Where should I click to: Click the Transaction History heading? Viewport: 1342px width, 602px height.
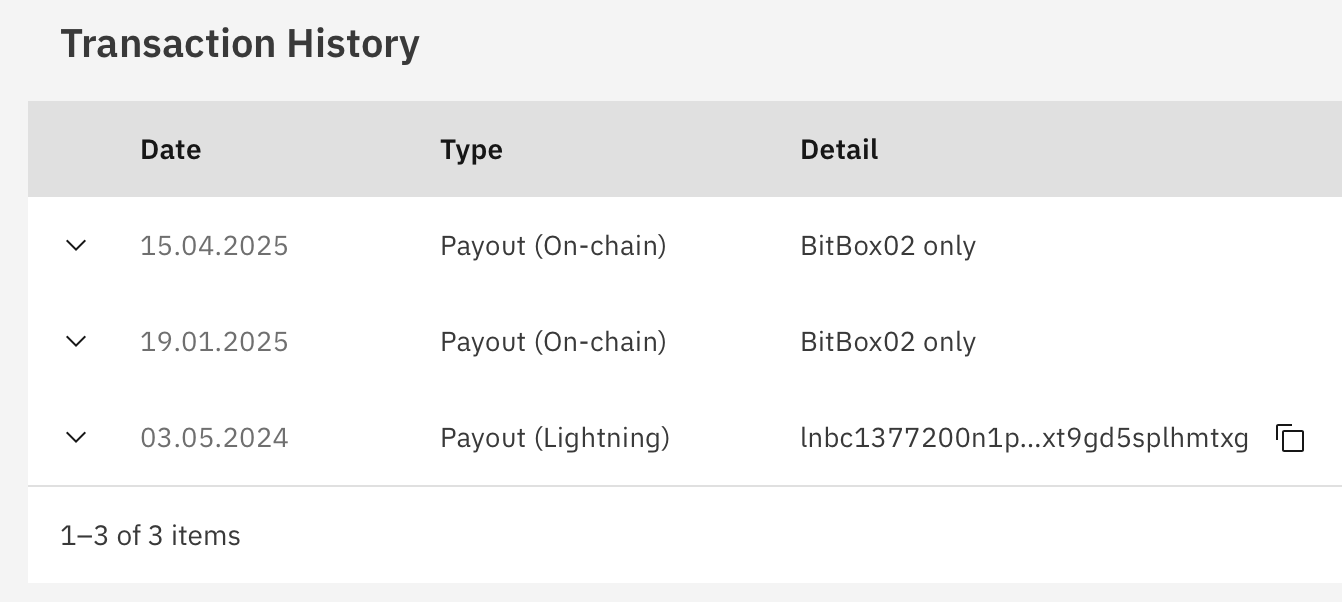click(x=240, y=45)
